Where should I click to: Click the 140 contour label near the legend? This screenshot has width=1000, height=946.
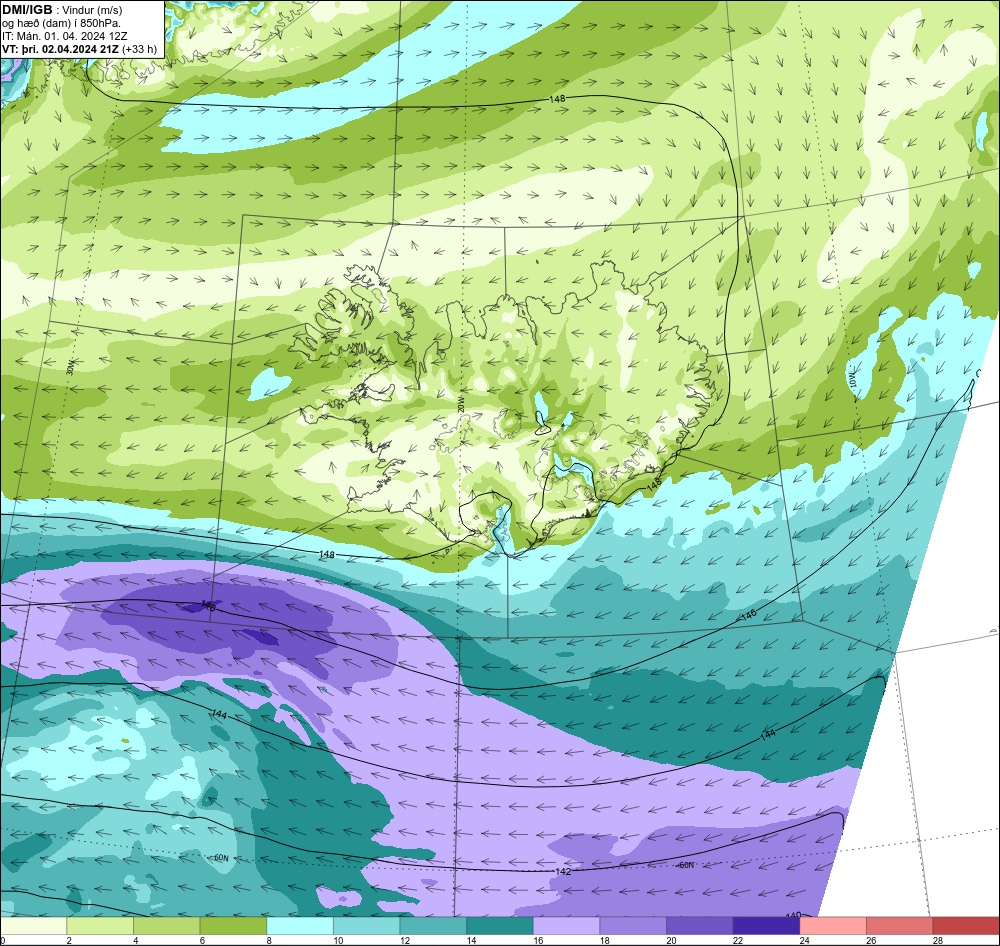pos(793,915)
